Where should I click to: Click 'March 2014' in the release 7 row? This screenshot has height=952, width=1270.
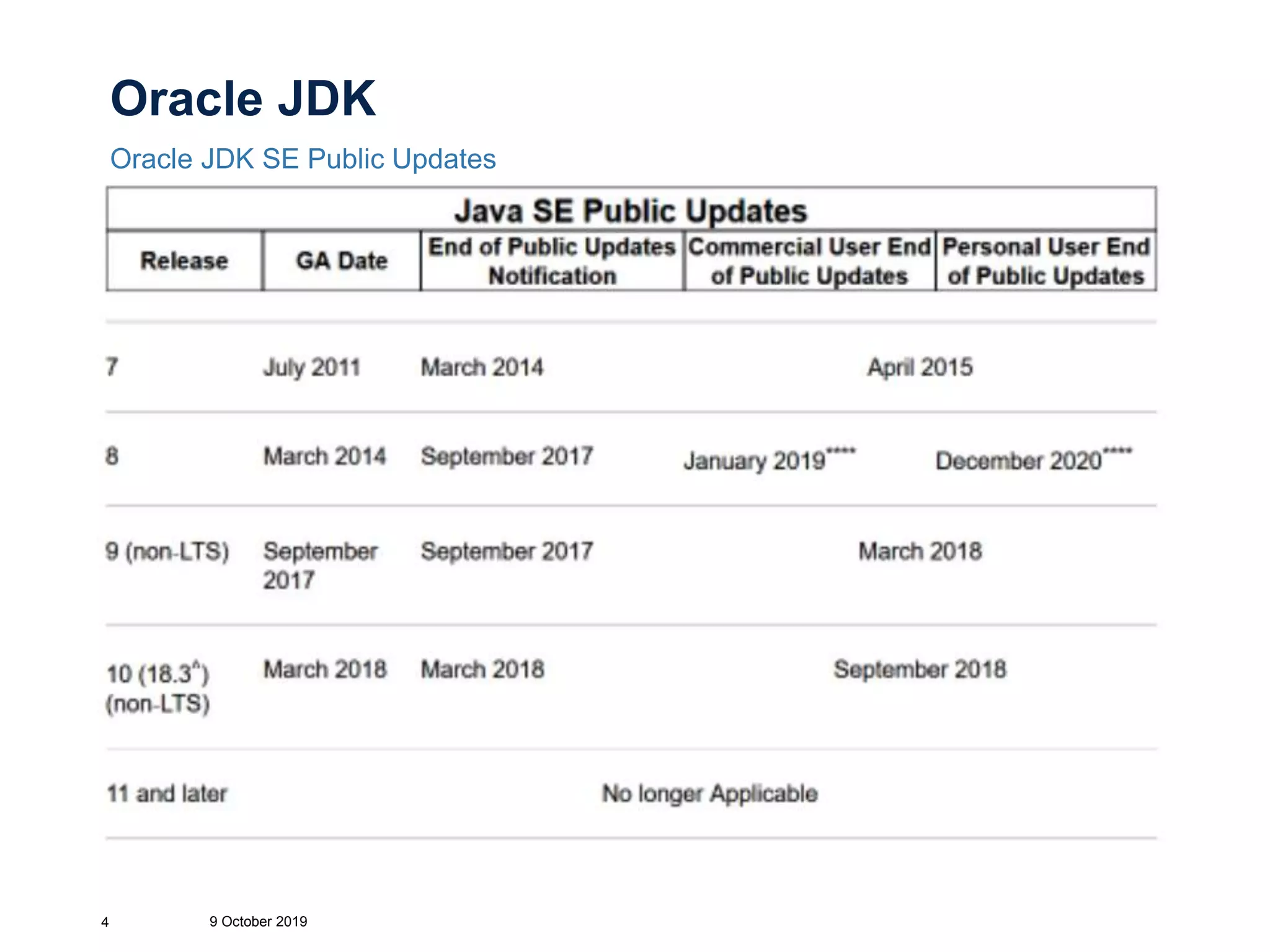tap(482, 367)
